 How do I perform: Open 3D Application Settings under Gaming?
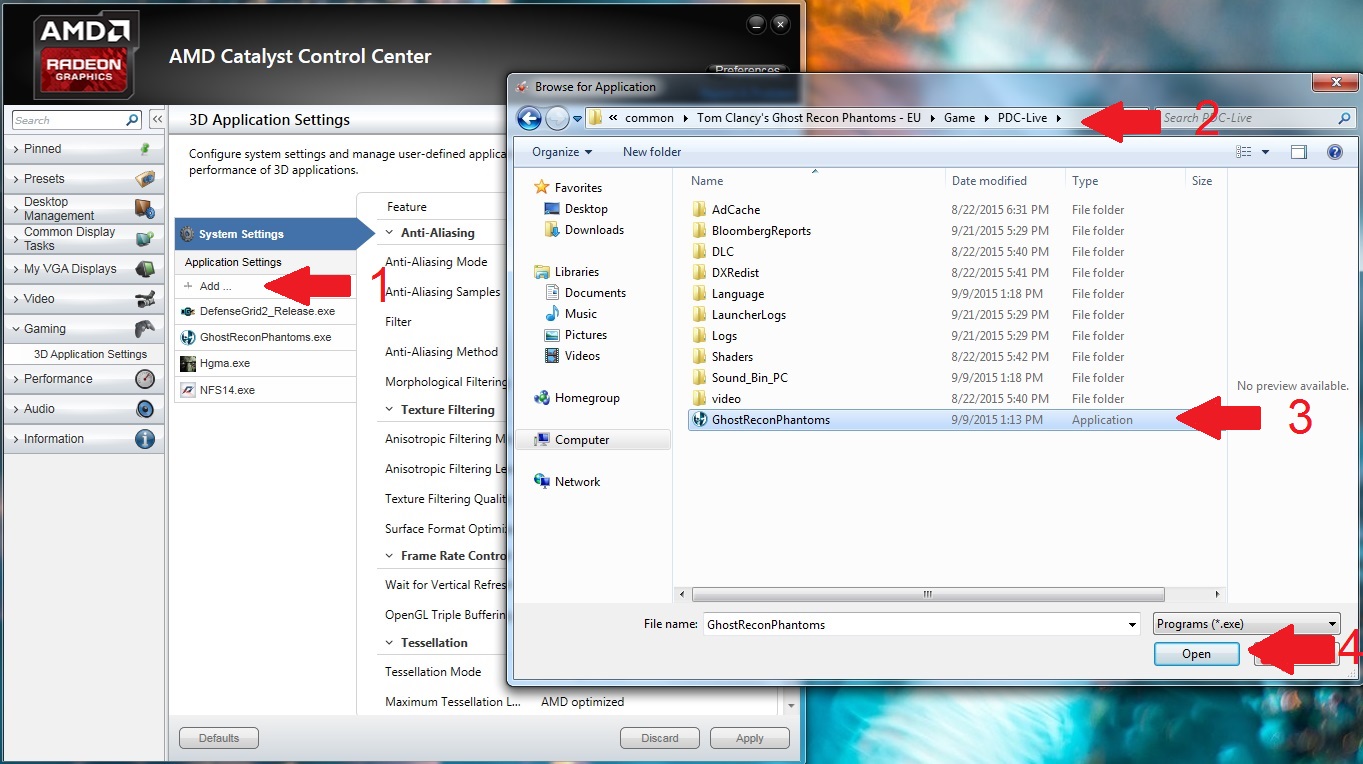click(90, 354)
